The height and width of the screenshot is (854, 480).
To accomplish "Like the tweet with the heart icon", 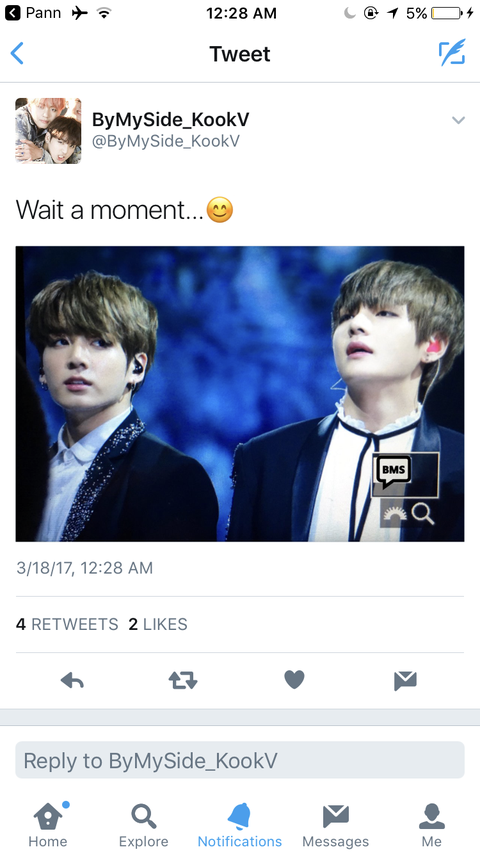I will tap(294, 680).
